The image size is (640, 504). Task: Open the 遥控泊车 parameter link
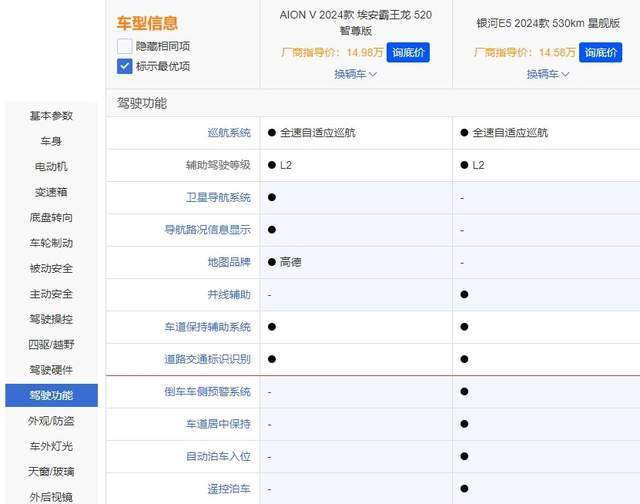click(229, 489)
